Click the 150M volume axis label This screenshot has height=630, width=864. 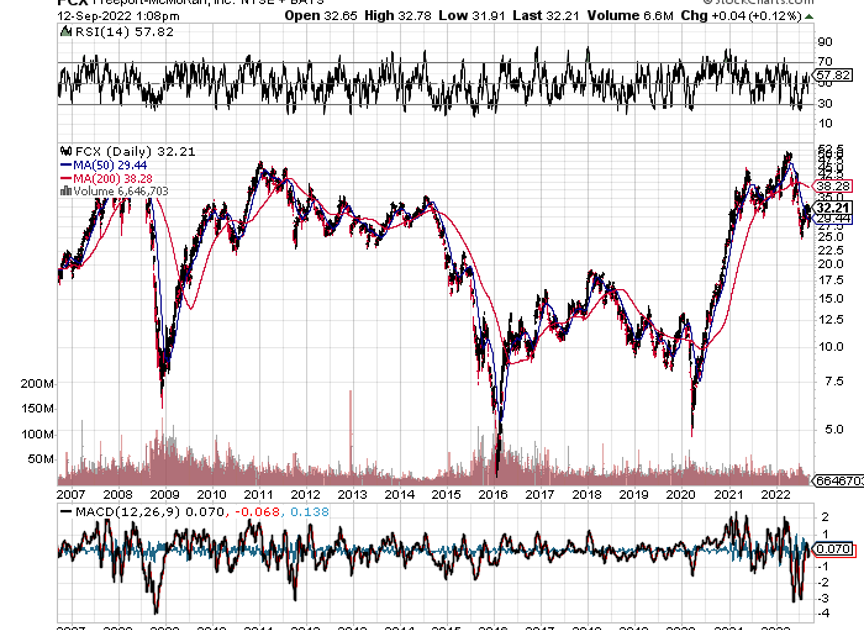[37, 409]
